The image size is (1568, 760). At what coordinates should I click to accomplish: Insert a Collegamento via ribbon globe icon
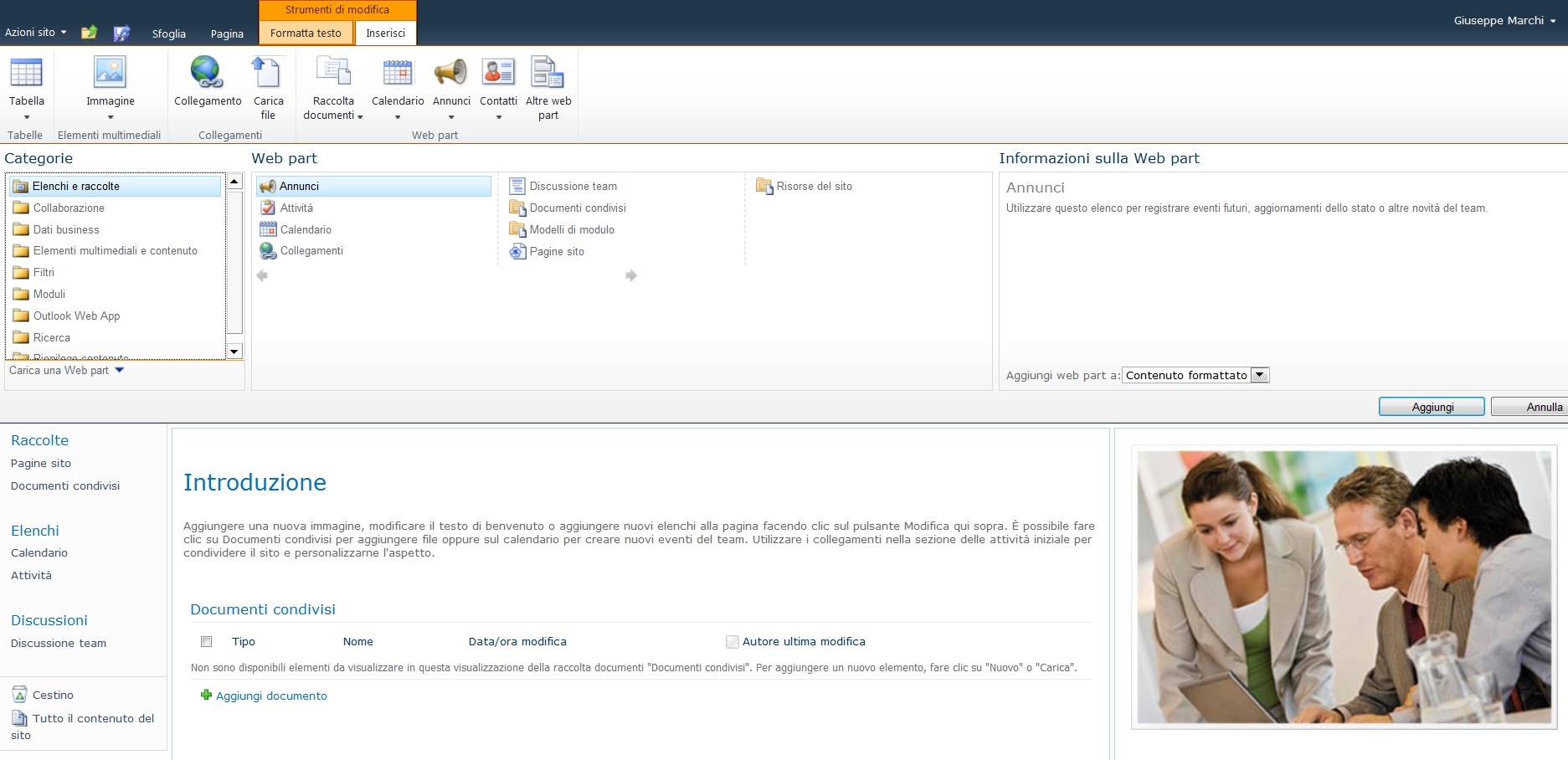click(206, 72)
